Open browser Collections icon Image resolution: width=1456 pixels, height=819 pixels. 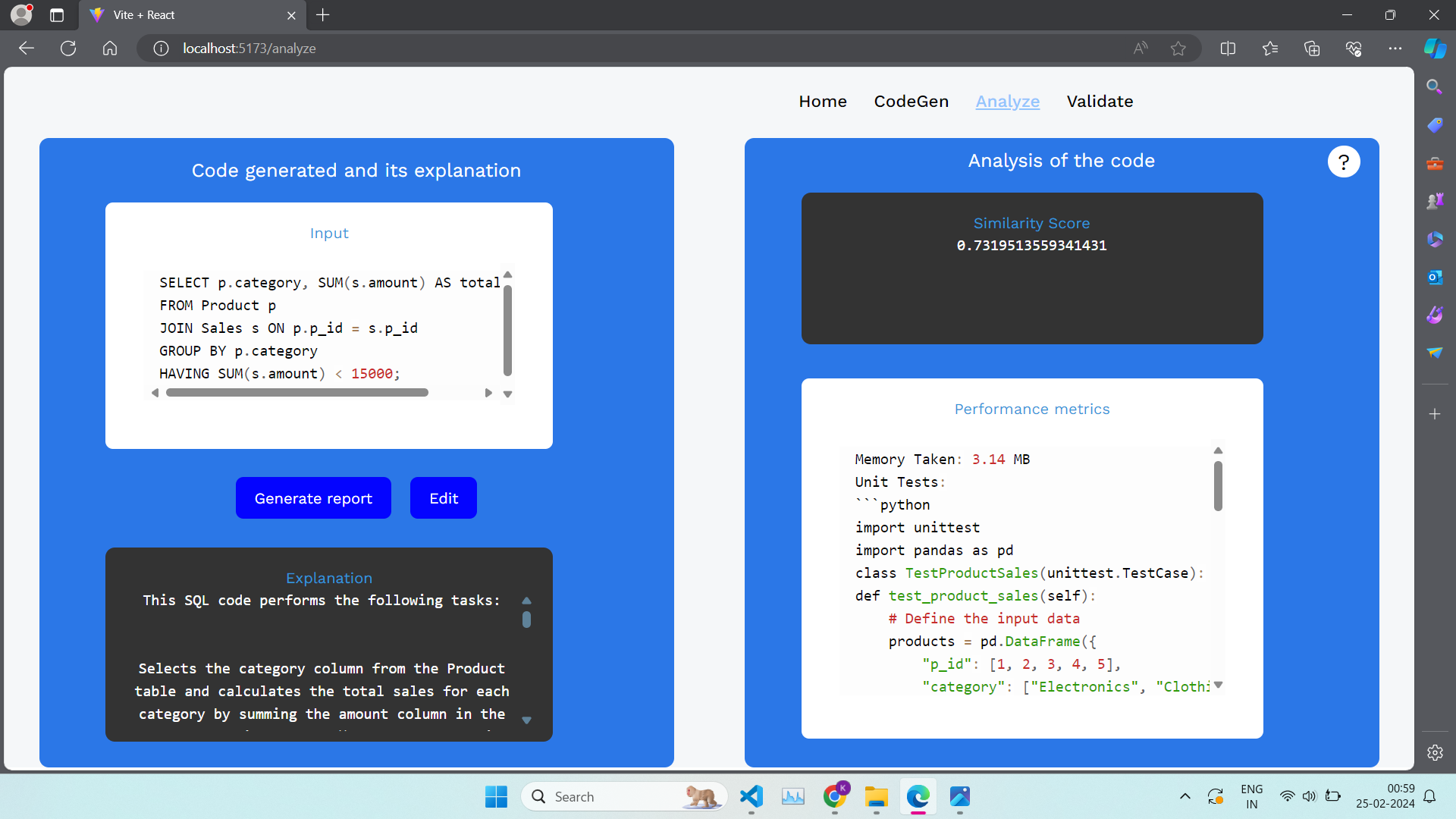1311,49
